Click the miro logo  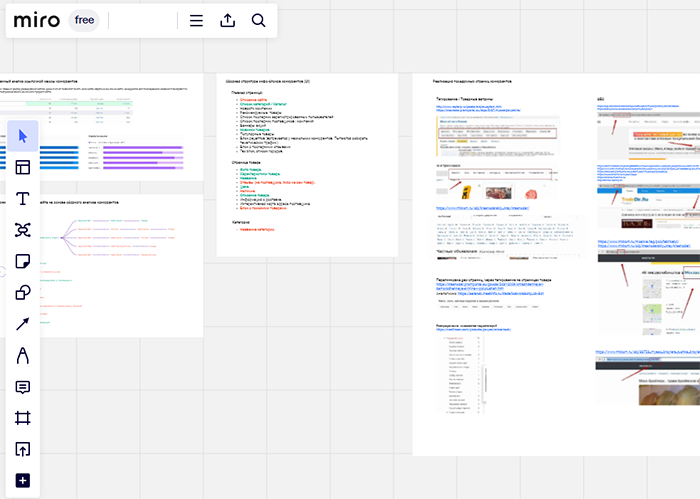coord(37,21)
